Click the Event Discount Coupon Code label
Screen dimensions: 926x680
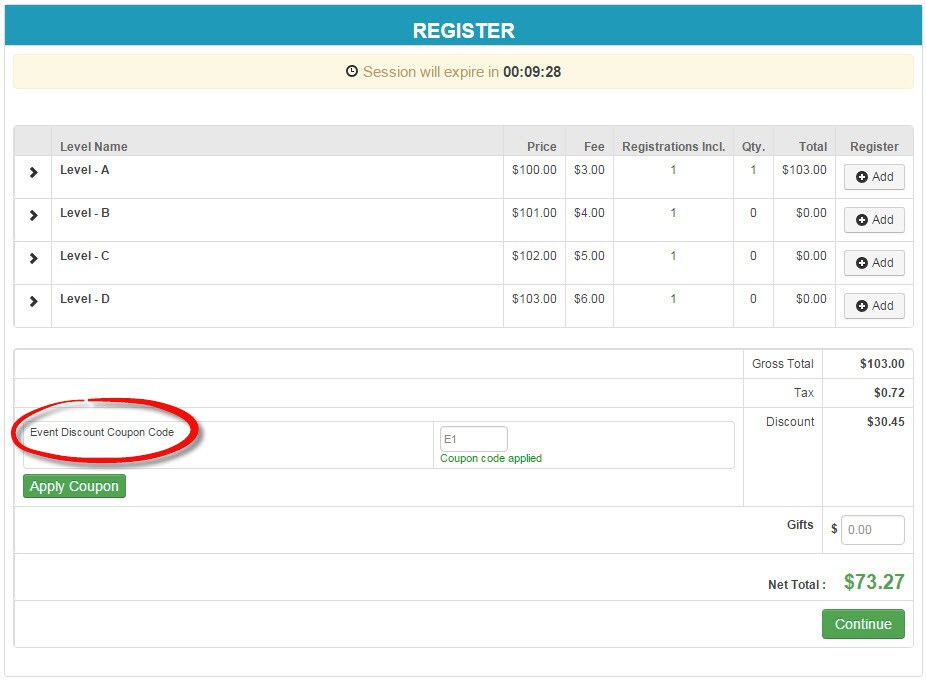(x=102, y=432)
